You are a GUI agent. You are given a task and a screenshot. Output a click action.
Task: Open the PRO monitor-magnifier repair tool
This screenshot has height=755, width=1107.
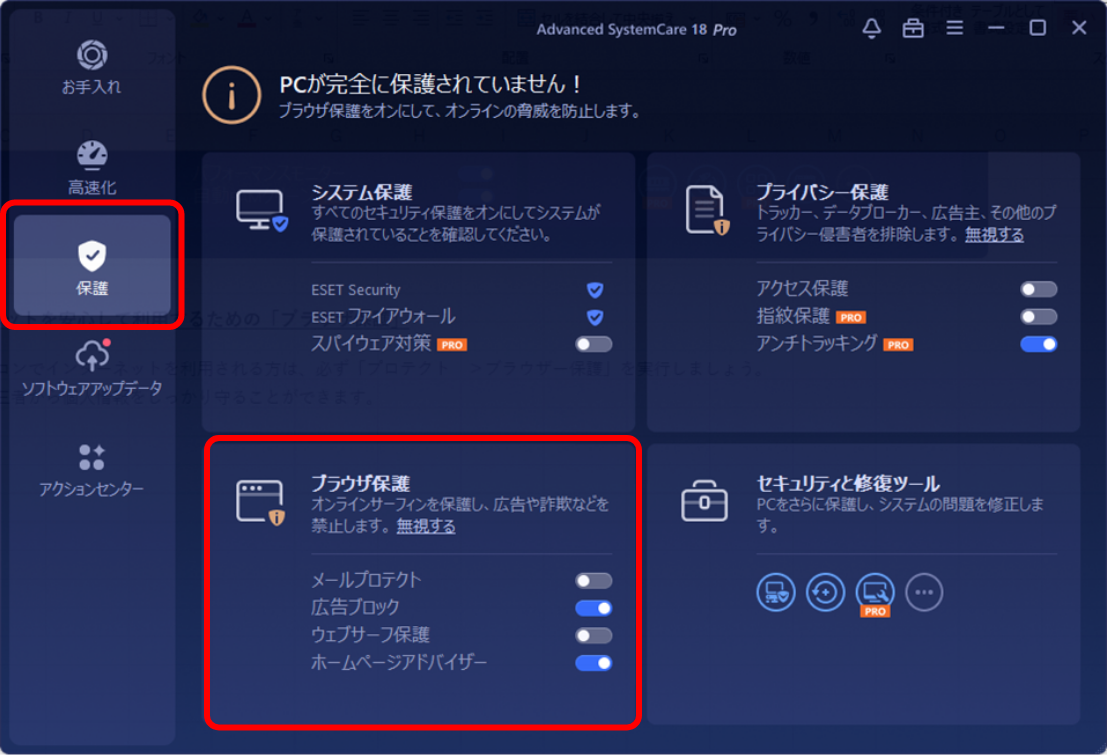[x=875, y=595]
